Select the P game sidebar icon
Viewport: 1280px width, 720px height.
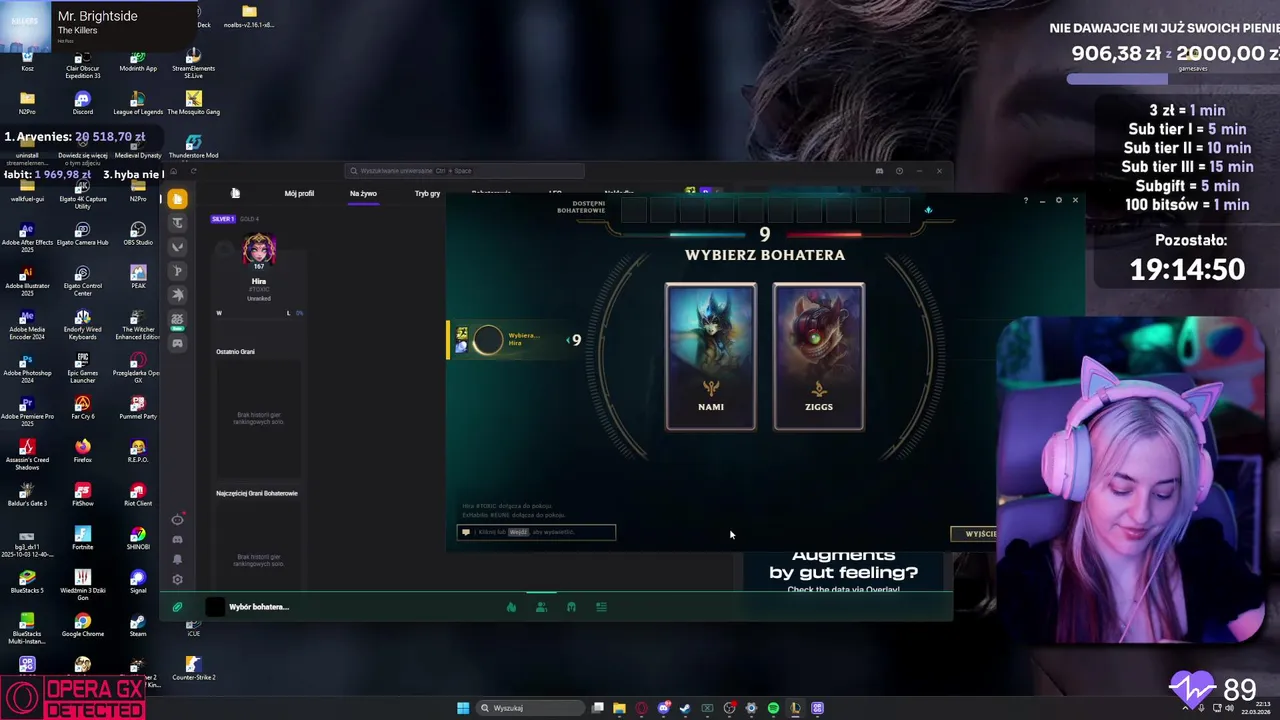(x=177, y=271)
